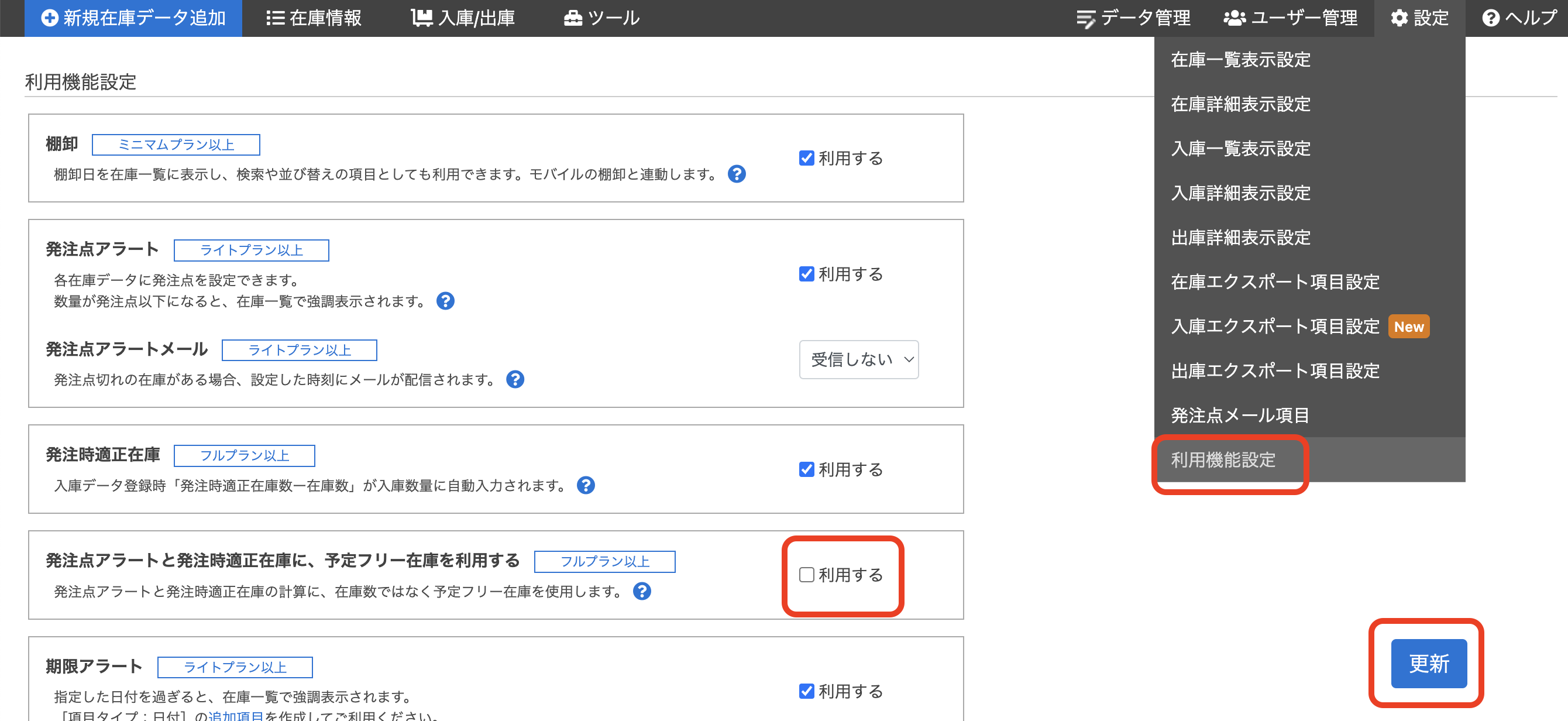The image size is (1568, 721).
Task: Click the plus icon for 新規在庫データ追加
Action: tap(50, 18)
